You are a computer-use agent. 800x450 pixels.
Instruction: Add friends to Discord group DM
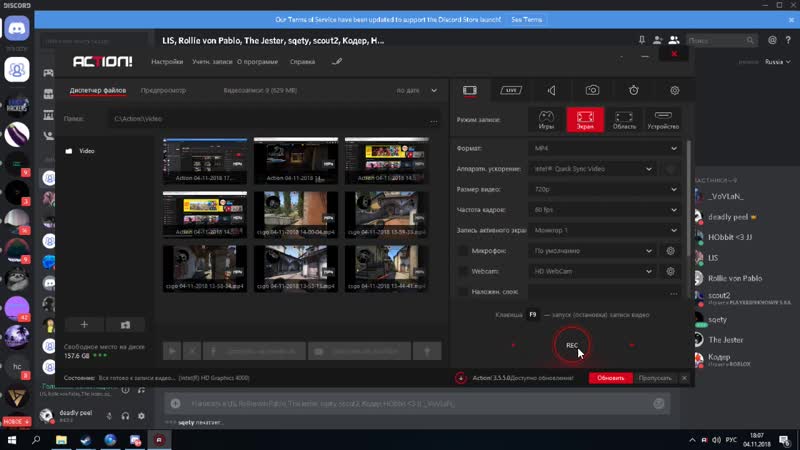pyautogui.click(x=657, y=40)
